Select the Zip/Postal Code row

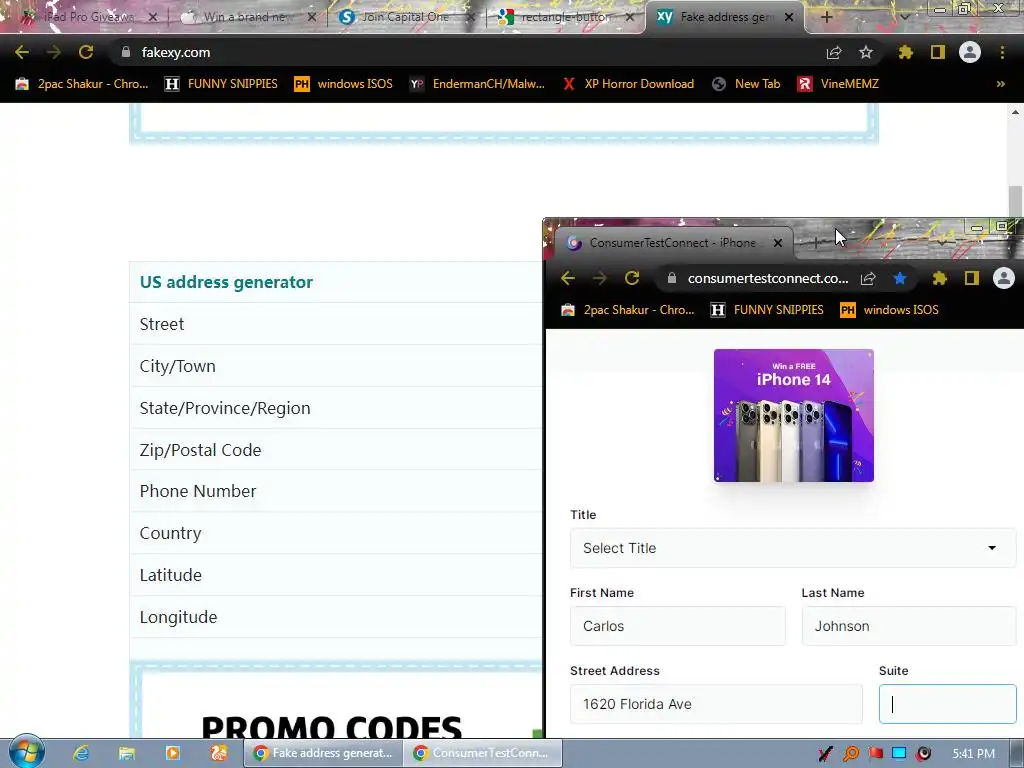point(336,450)
